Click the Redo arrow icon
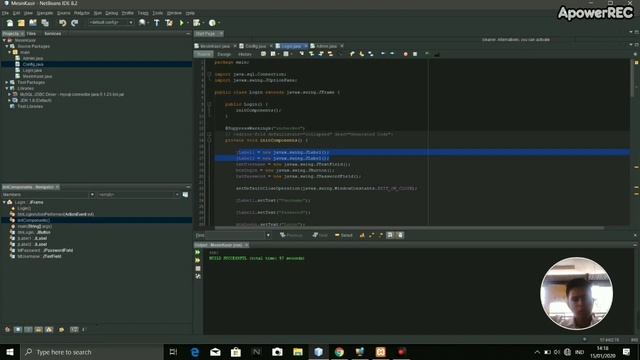Screen dimensions: 640x360 pos(74,23)
